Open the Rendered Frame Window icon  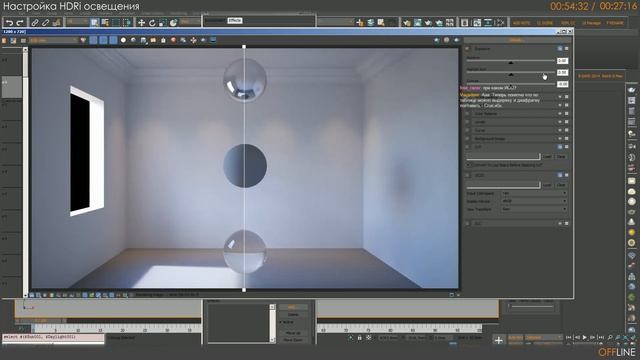(418, 23)
